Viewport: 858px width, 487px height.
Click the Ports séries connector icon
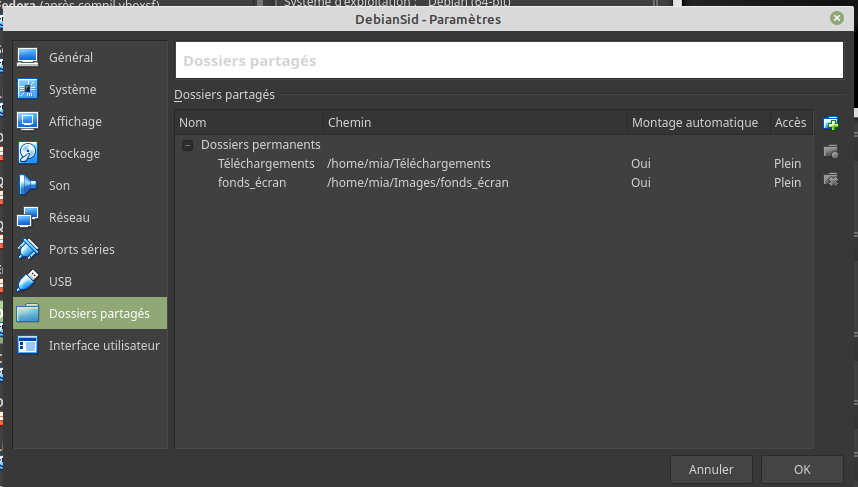click(27, 249)
